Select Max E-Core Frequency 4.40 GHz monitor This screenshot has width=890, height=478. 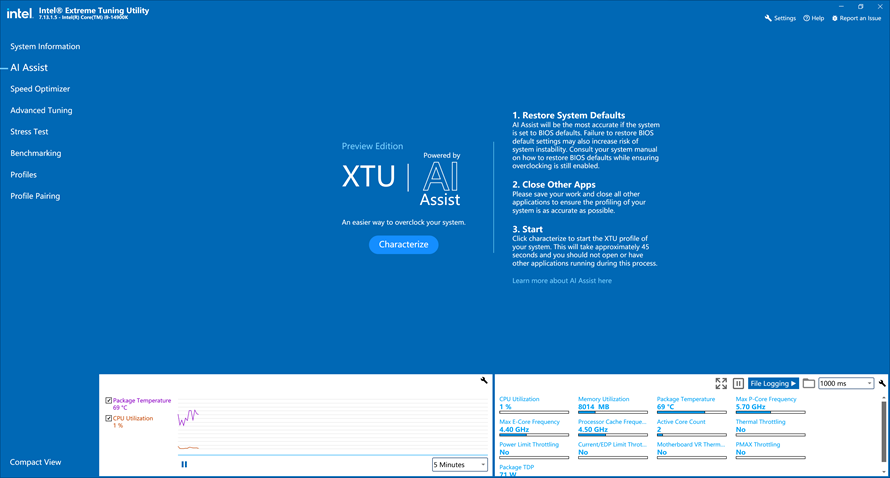tap(534, 428)
